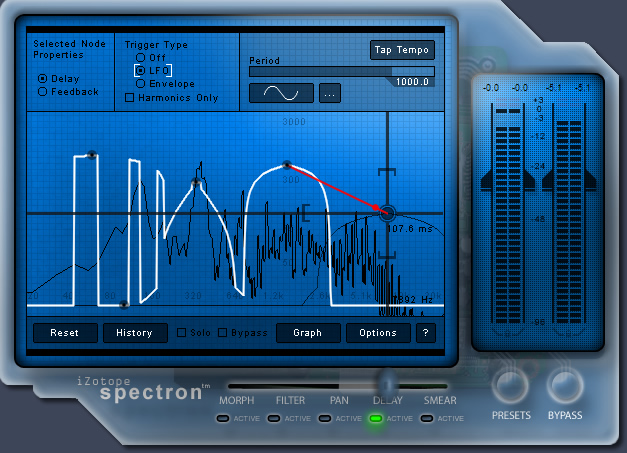Open the History panel
Image resolution: width=627 pixels, height=453 pixels.
pyautogui.click(x=135, y=333)
